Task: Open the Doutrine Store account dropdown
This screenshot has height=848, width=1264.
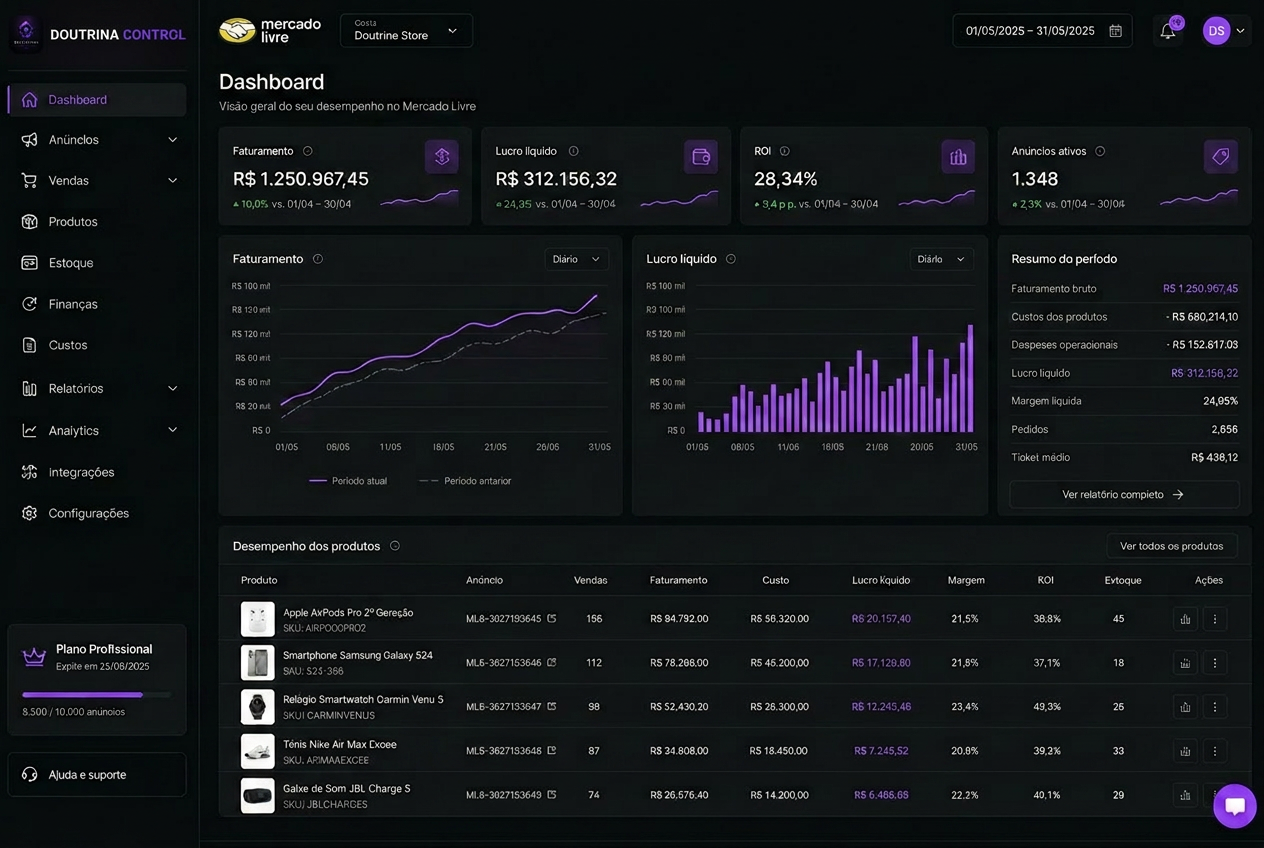Action: [406, 30]
